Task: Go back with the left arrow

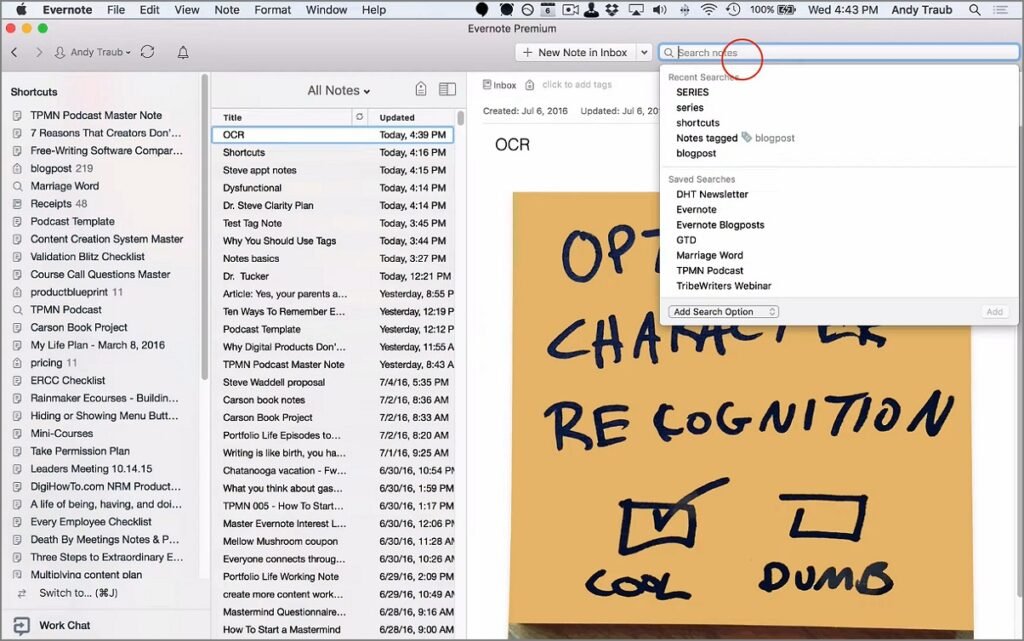Action: [x=14, y=52]
